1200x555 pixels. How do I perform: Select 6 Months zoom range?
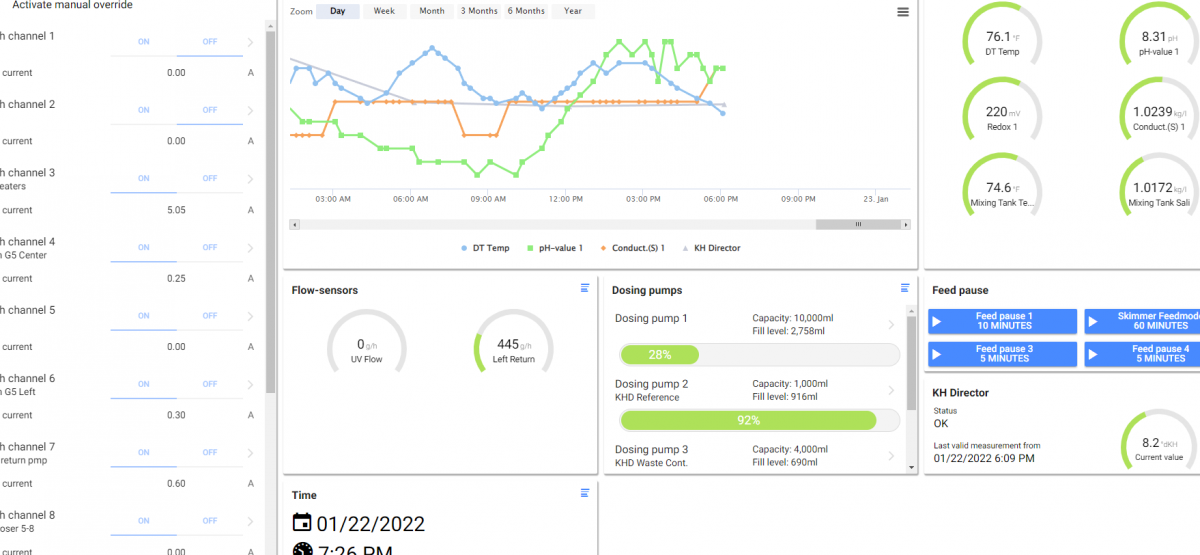coord(526,12)
